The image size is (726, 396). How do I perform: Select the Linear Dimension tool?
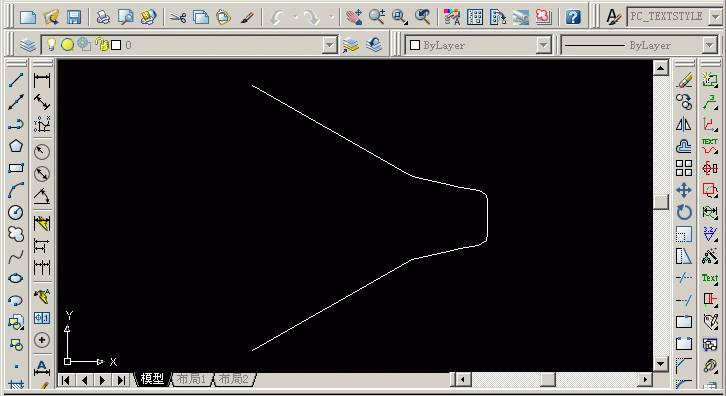point(42,81)
